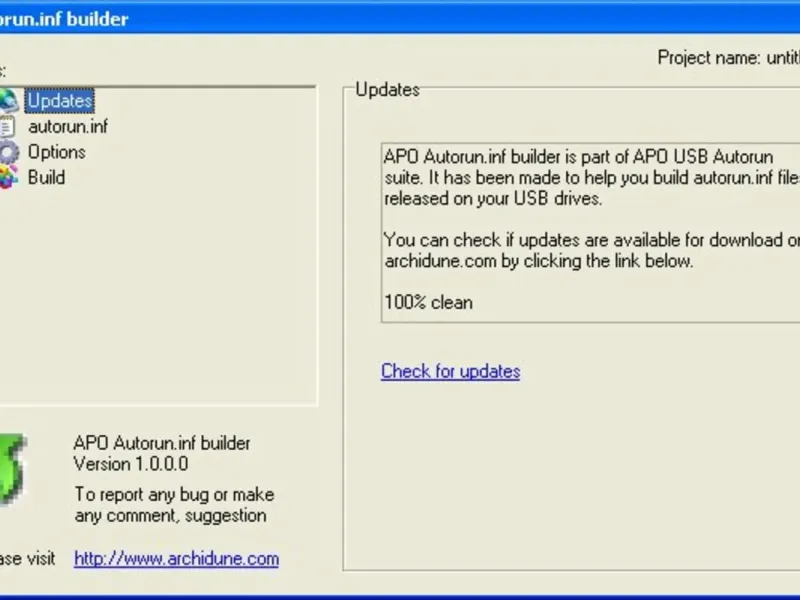Image resolution: width=800 pixels, height=600 pixels.
Task: Click the APO Autorun.inf builder description text box
Action: pyautogui.click(x=590, y=233)
